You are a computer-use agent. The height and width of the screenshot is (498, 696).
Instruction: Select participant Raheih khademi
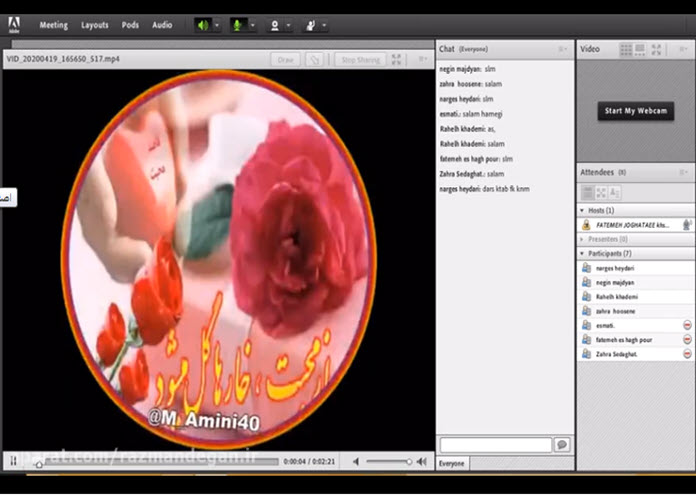click(636, 296)
